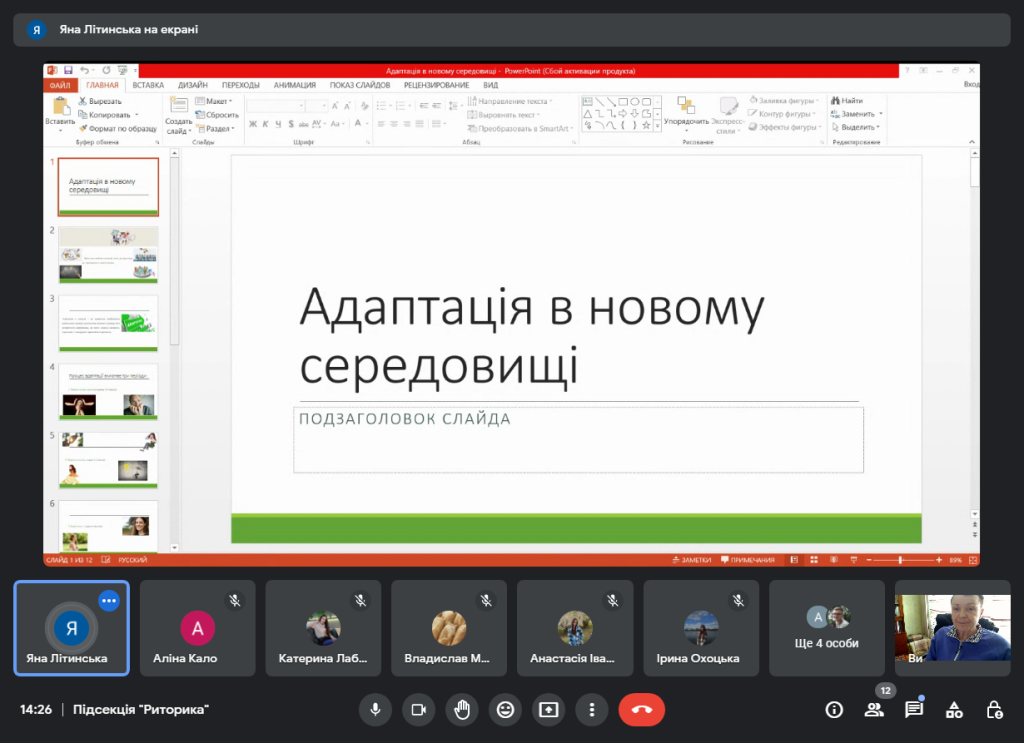Open the three-dot more options in call bar
This screenshot has width=1024, height=743.
coord(592,709)
